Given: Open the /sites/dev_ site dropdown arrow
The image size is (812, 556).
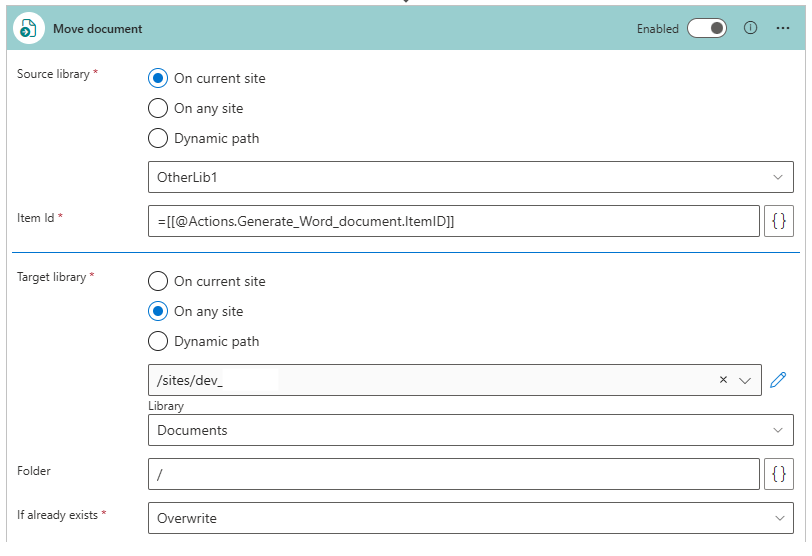Looking at the screenshot, I should tap(744, 380).
